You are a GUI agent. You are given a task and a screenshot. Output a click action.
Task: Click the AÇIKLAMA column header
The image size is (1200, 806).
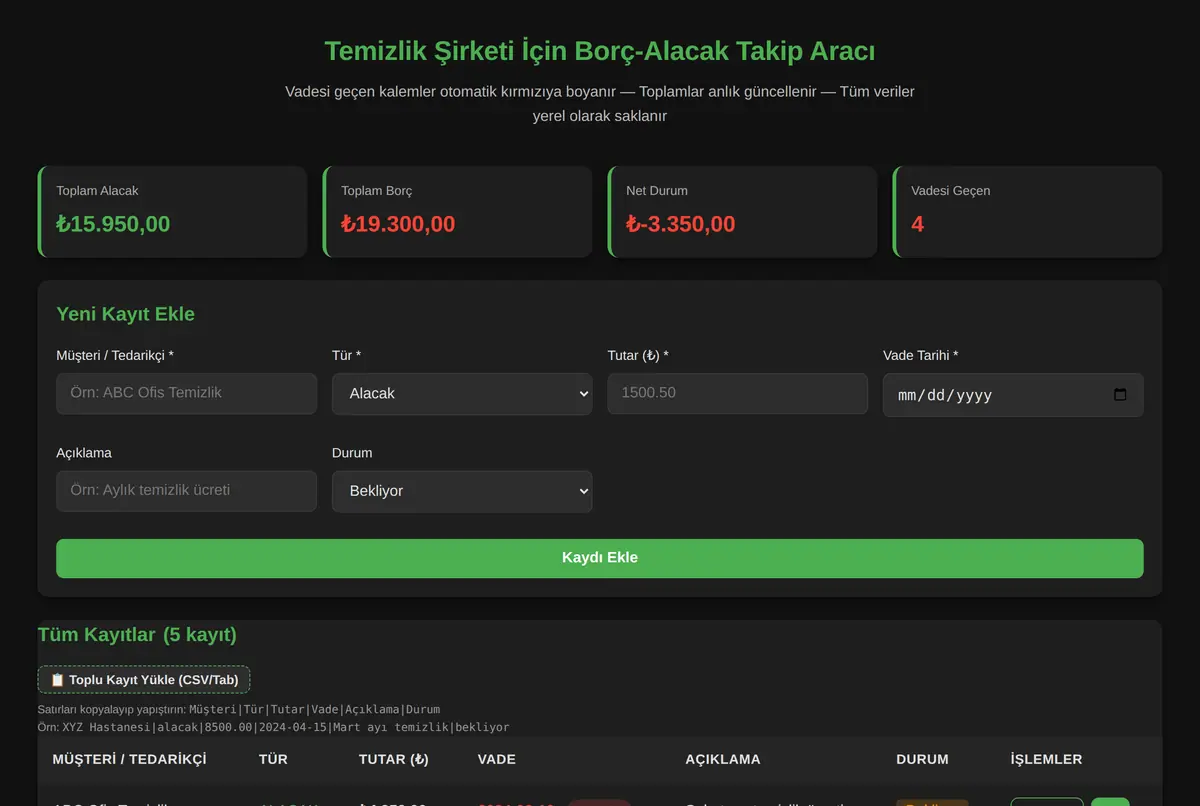pos(723,759)
